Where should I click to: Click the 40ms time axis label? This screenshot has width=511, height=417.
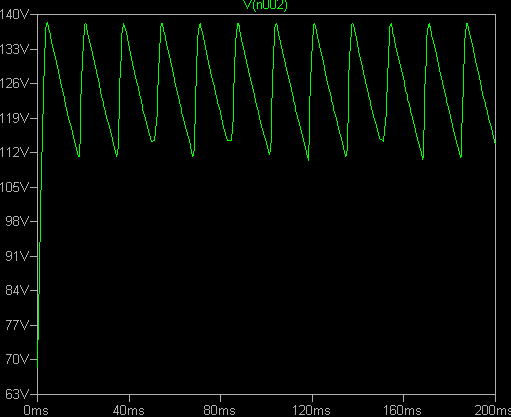tap(129, 410)
